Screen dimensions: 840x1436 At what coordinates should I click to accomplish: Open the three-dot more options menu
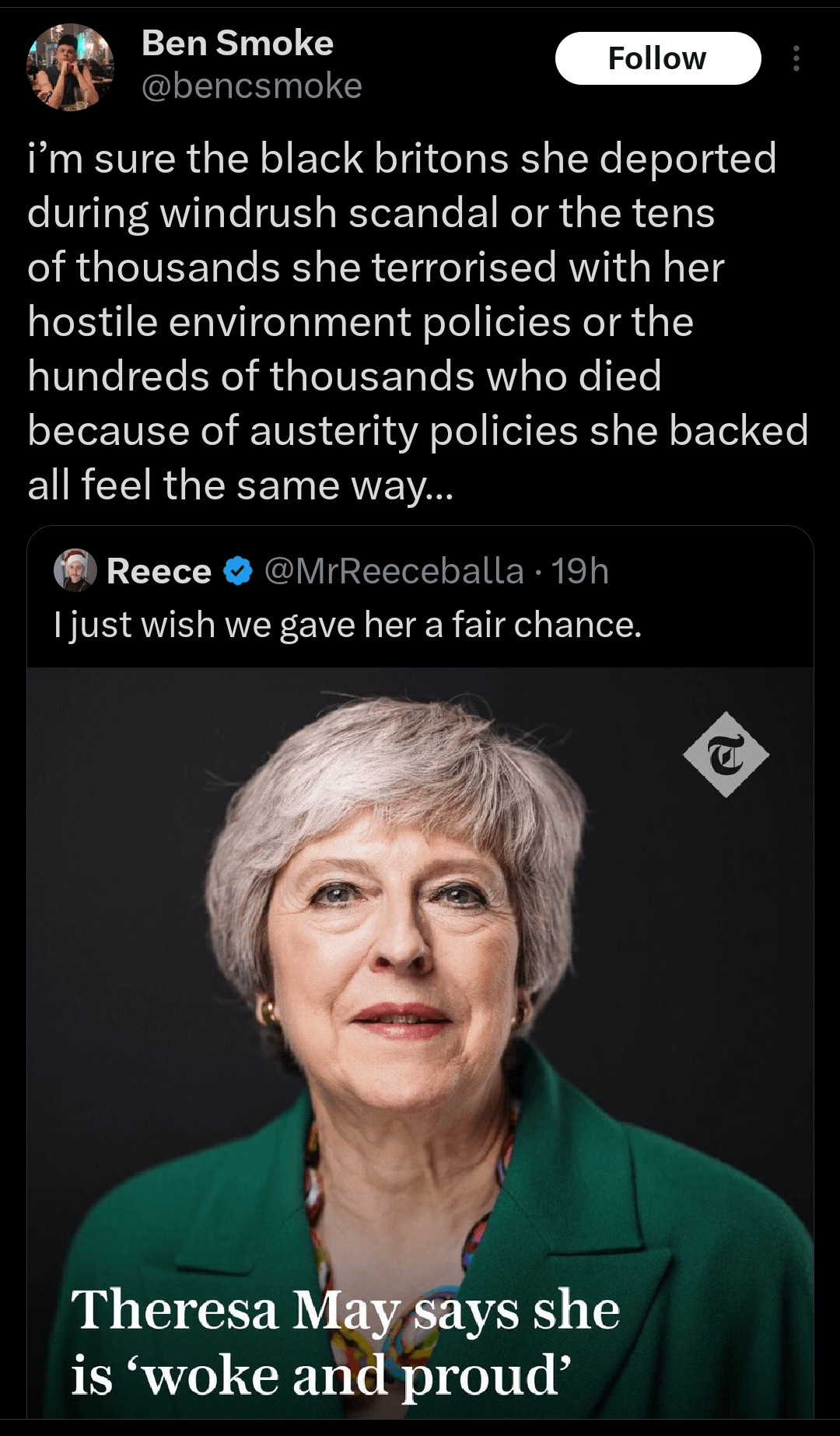click(796, 58)
